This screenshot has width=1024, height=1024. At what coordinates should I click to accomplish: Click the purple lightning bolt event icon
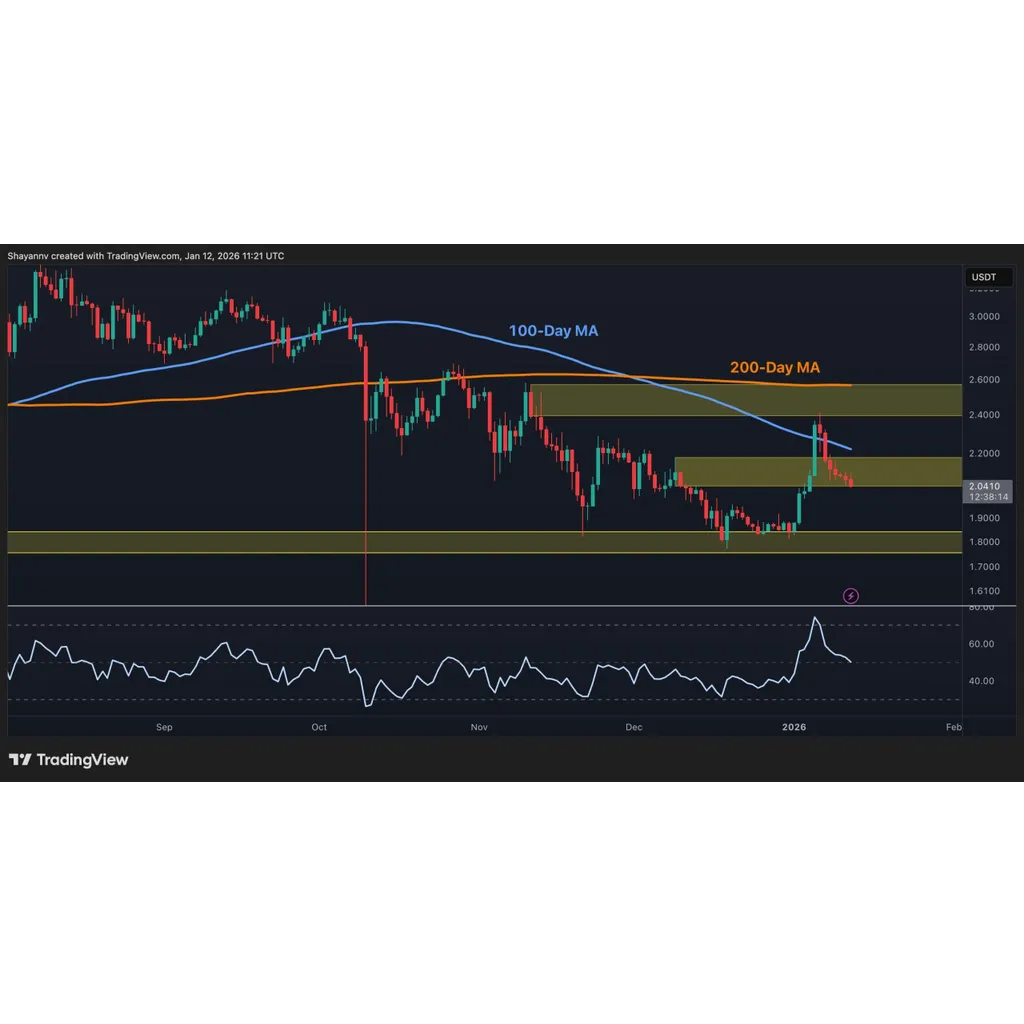(850, 596)
